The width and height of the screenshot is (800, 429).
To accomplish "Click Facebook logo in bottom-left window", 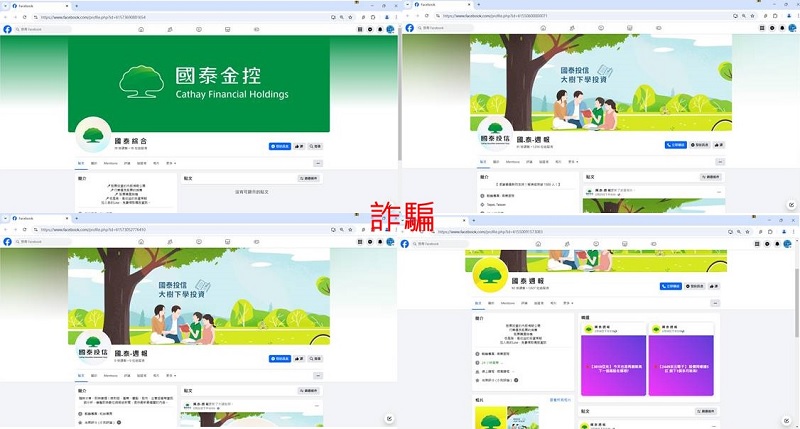I will click(x=7, y=241).
